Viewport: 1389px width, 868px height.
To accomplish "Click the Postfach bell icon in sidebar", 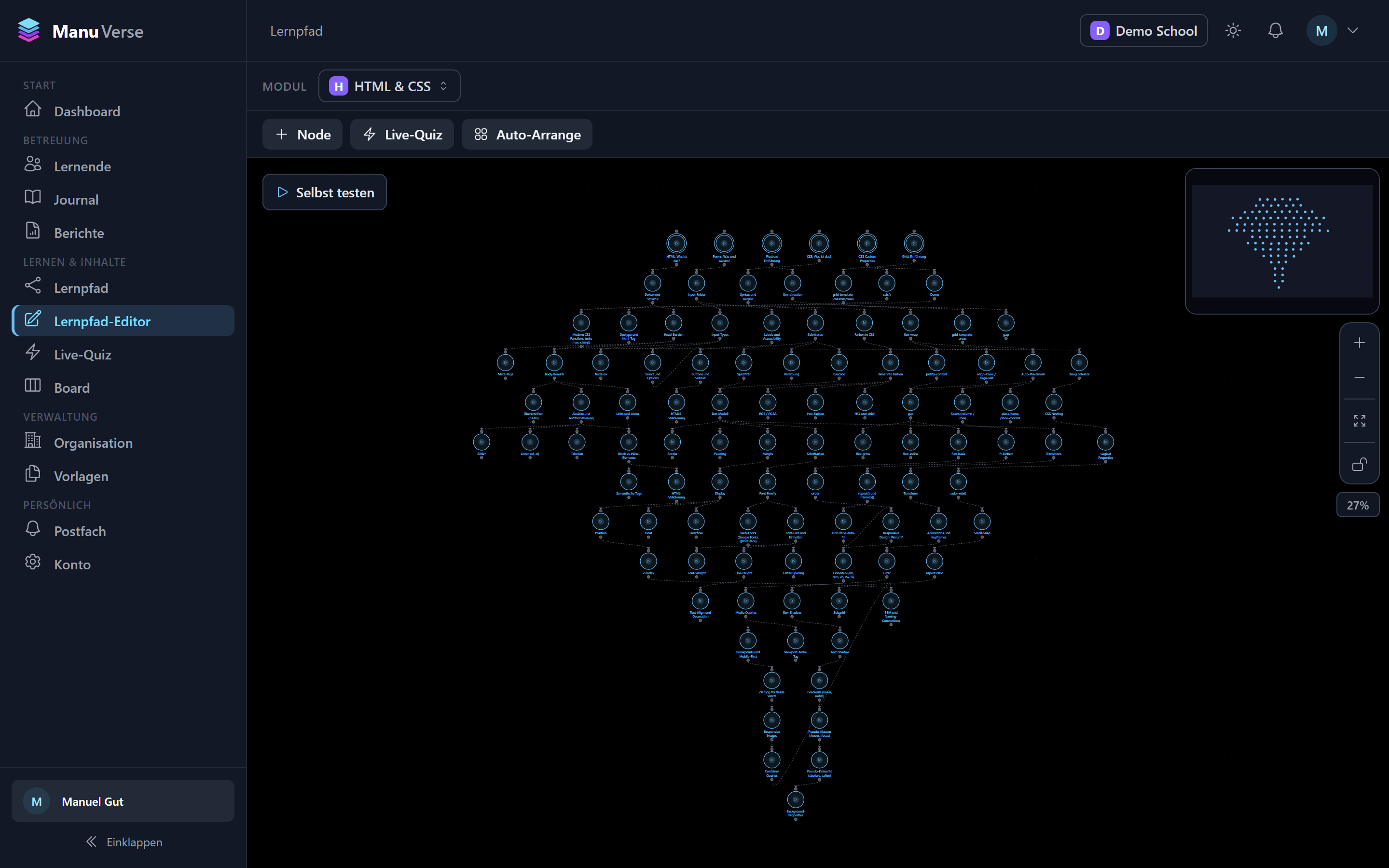I will (33, 529).
